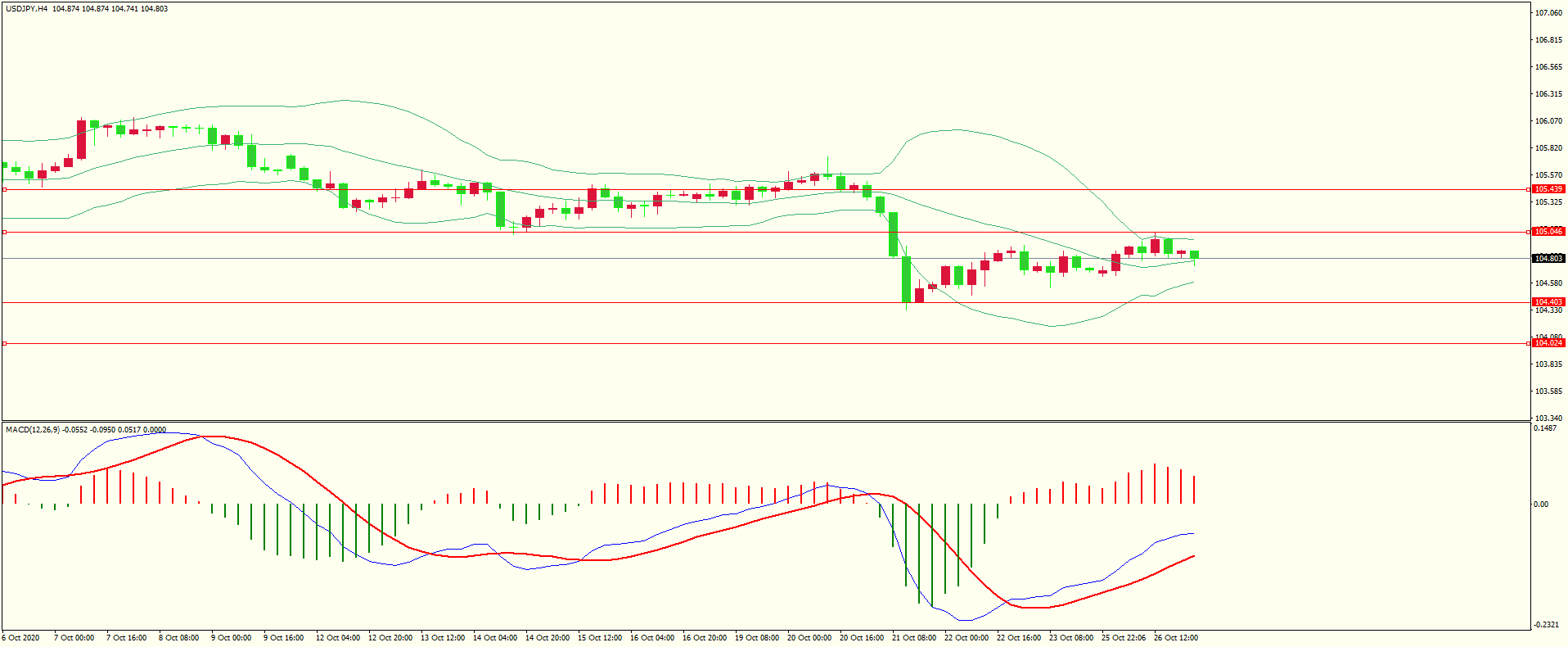Click the 105.325 price scale value
This screenshot has height=647, width=1568.
[1548, 202]
